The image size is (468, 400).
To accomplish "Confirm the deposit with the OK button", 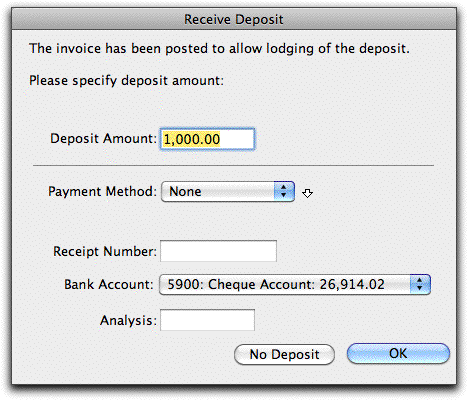I will [x=398, y=354].
